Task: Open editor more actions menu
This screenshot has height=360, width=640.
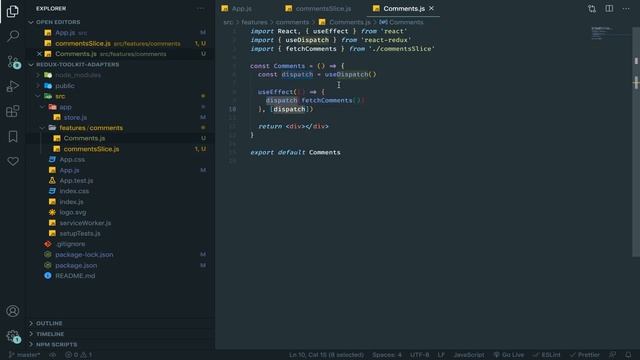Action: pos(626,9)
